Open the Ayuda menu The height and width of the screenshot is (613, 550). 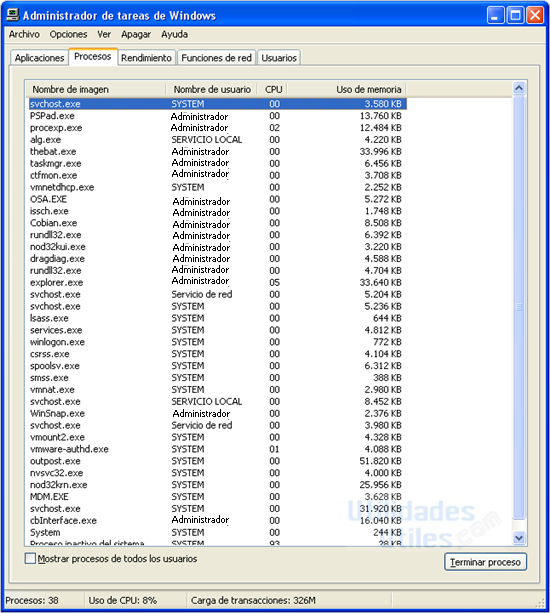[174, 34]
